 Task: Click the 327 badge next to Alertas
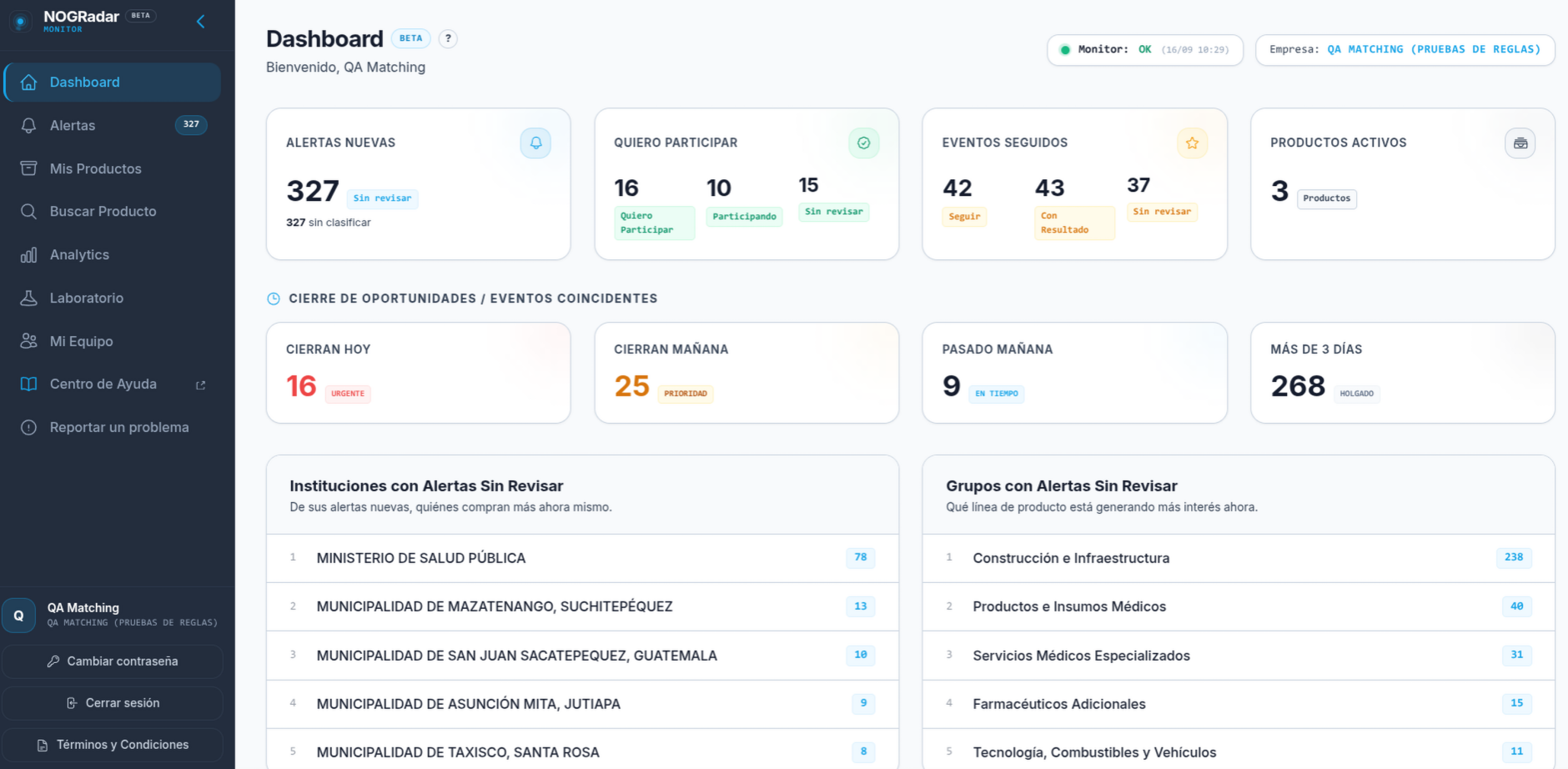pyautogui.click(x=191, y=125)
